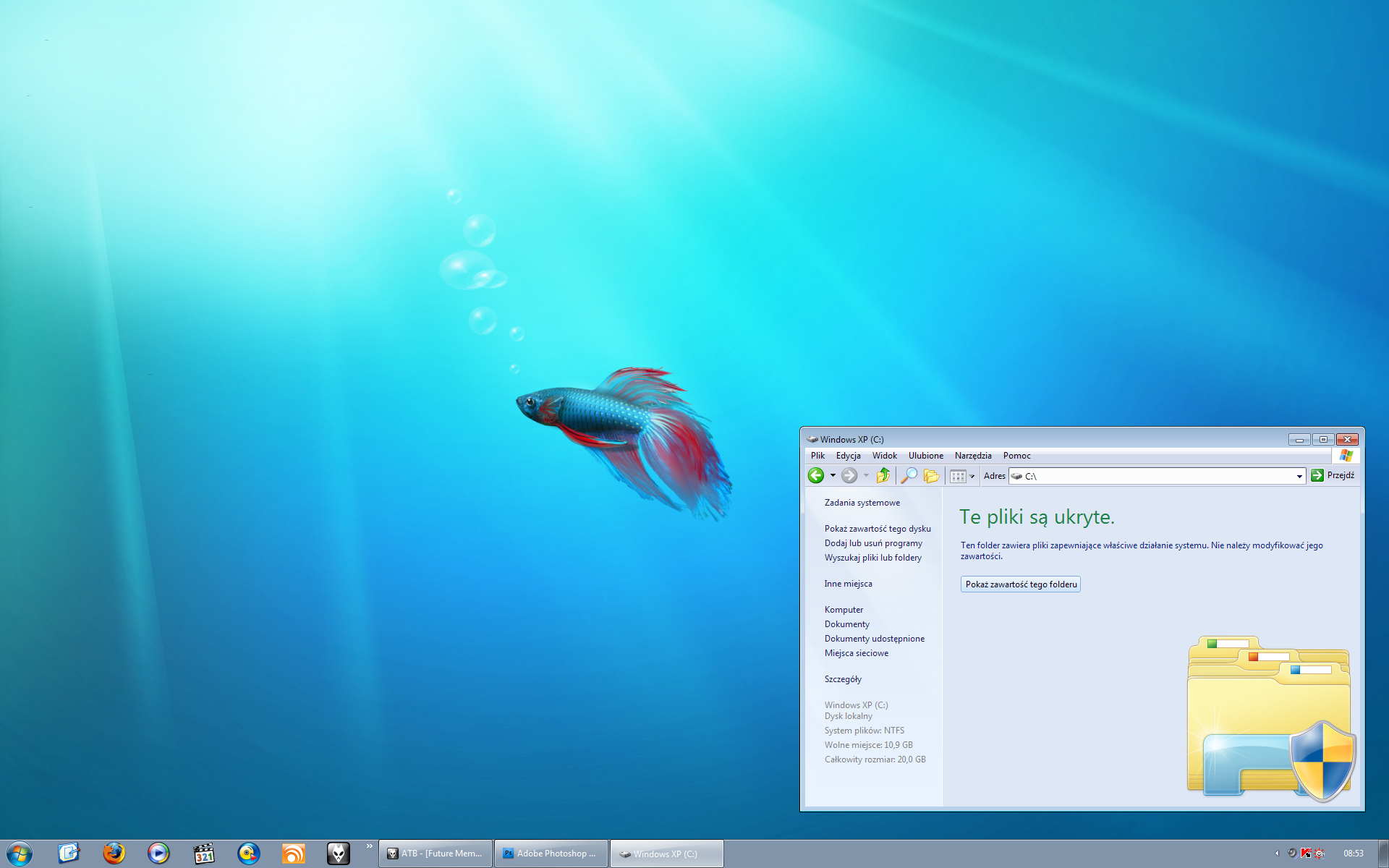Screen dimensions: 1389x868
Task: Click the green Przejdź arrow
Action: pyautogui.click(x=1317, y=475)
